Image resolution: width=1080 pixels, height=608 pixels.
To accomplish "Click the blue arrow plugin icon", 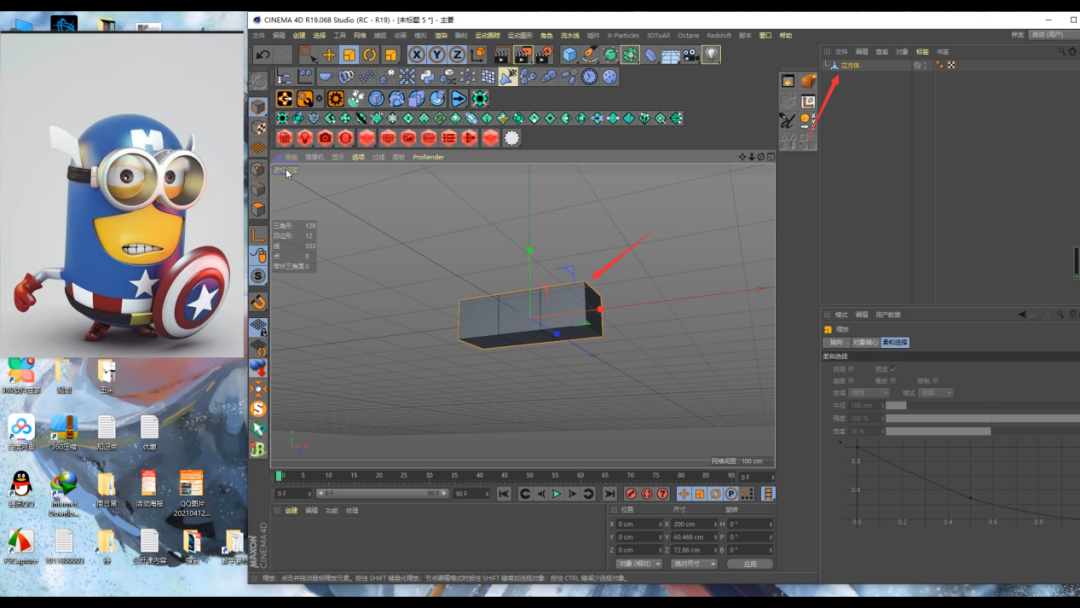I will [x=458, y=98].
